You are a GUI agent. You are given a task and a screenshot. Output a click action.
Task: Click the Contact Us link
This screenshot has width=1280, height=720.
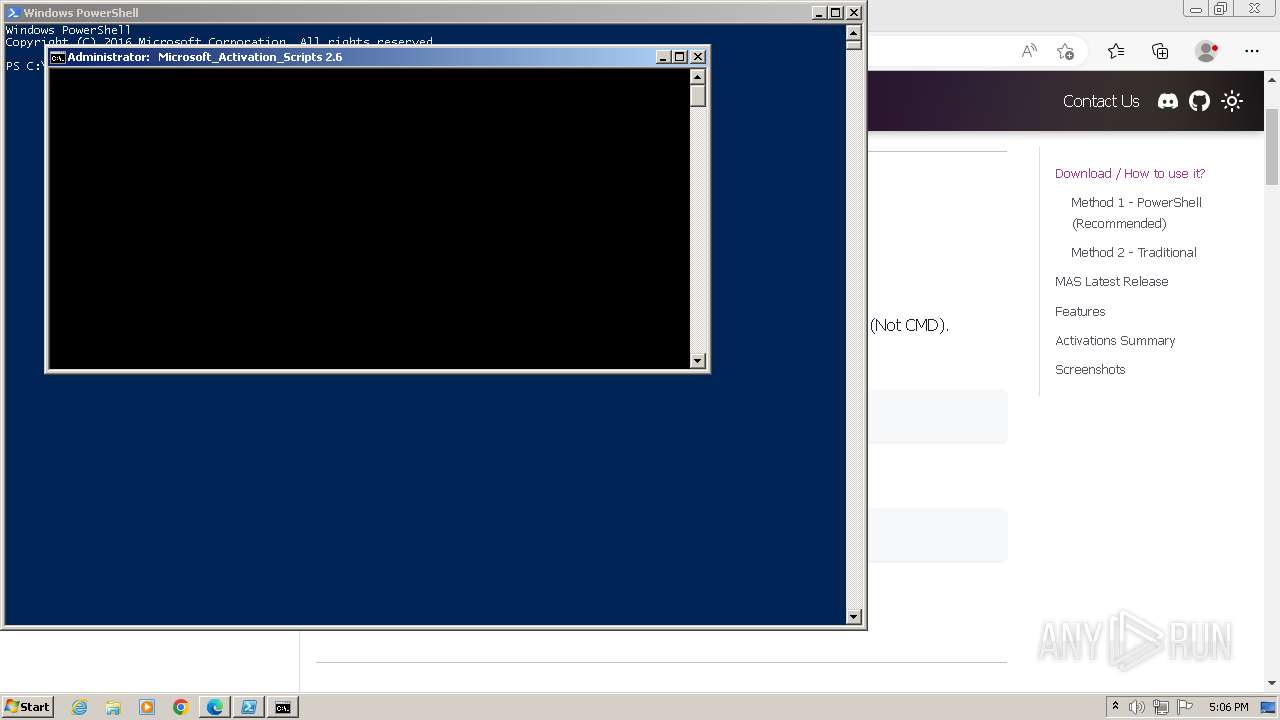click(1101, 101)
